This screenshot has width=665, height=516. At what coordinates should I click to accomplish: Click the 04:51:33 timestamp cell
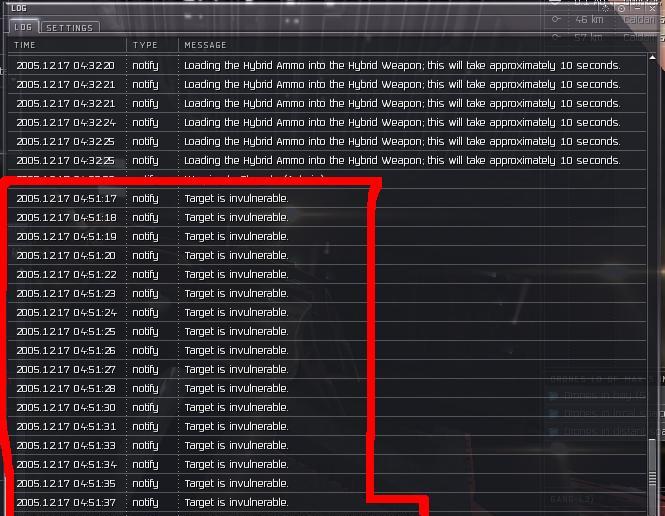[x=66, y=446]
